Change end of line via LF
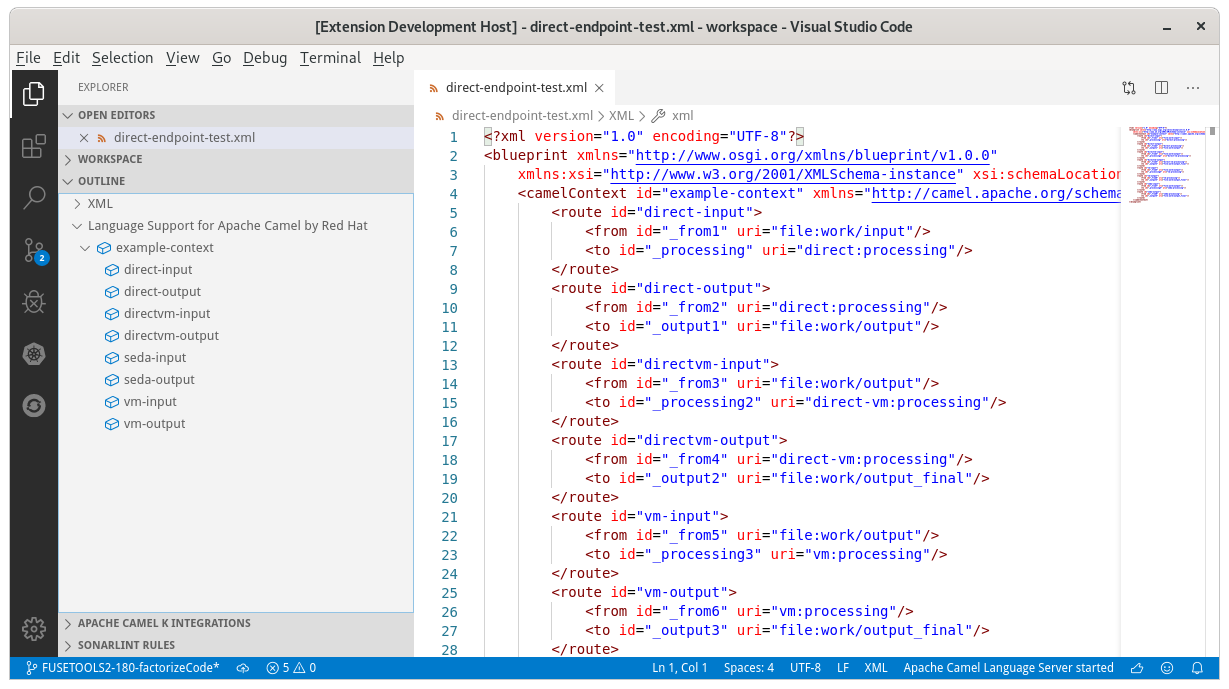This screenshot has width=1229, height=689. (x=843, y=668)
